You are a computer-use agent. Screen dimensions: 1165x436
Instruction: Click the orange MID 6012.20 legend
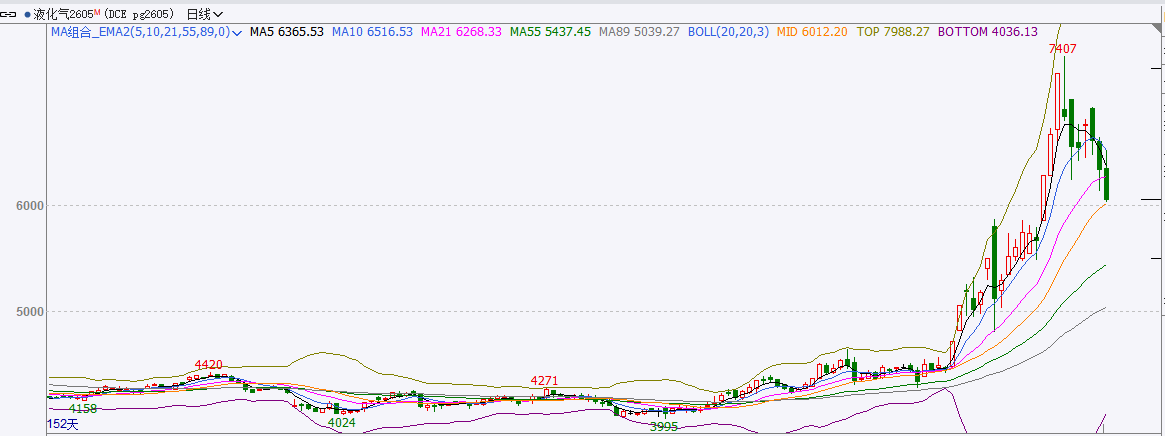click(x=812, y=32)
